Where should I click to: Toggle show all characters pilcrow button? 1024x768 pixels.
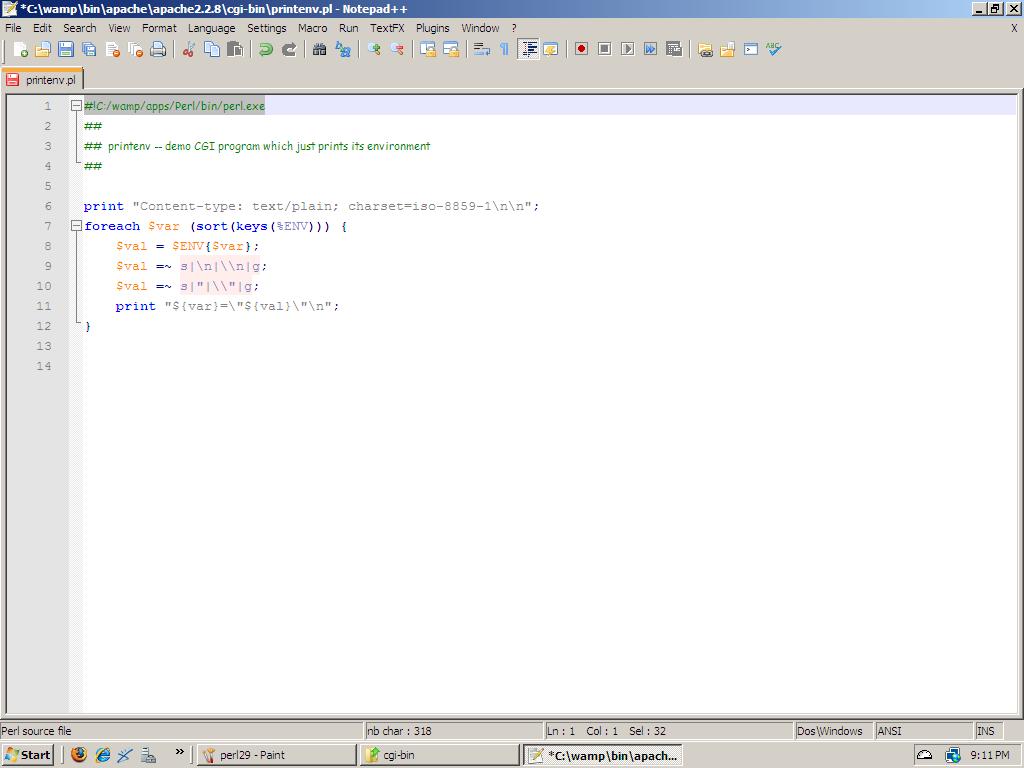tap(504, 49)
